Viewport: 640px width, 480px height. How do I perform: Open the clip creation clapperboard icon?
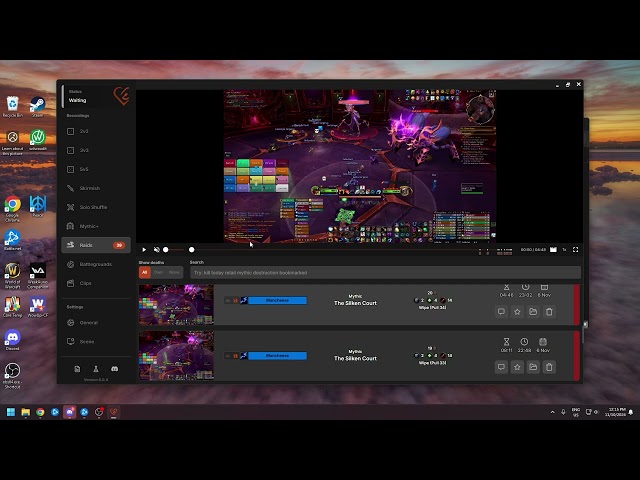click(553, 249)
